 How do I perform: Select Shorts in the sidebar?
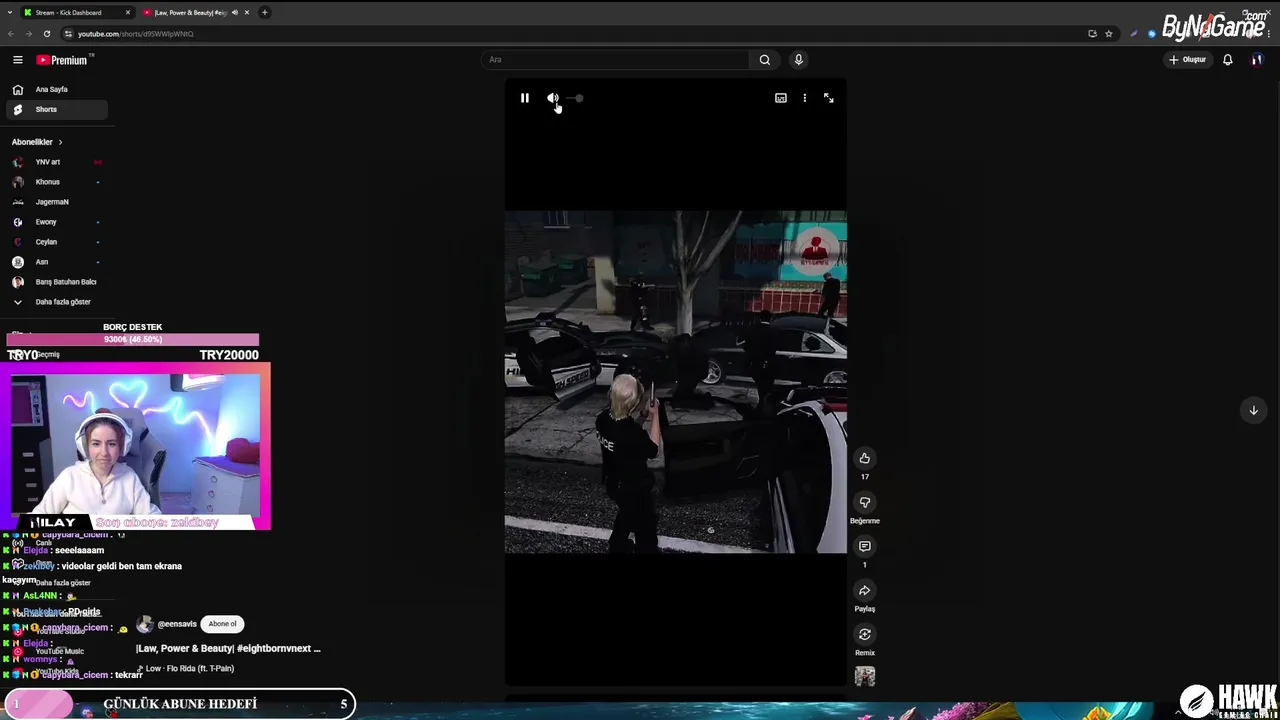click(x=58, y=109)
